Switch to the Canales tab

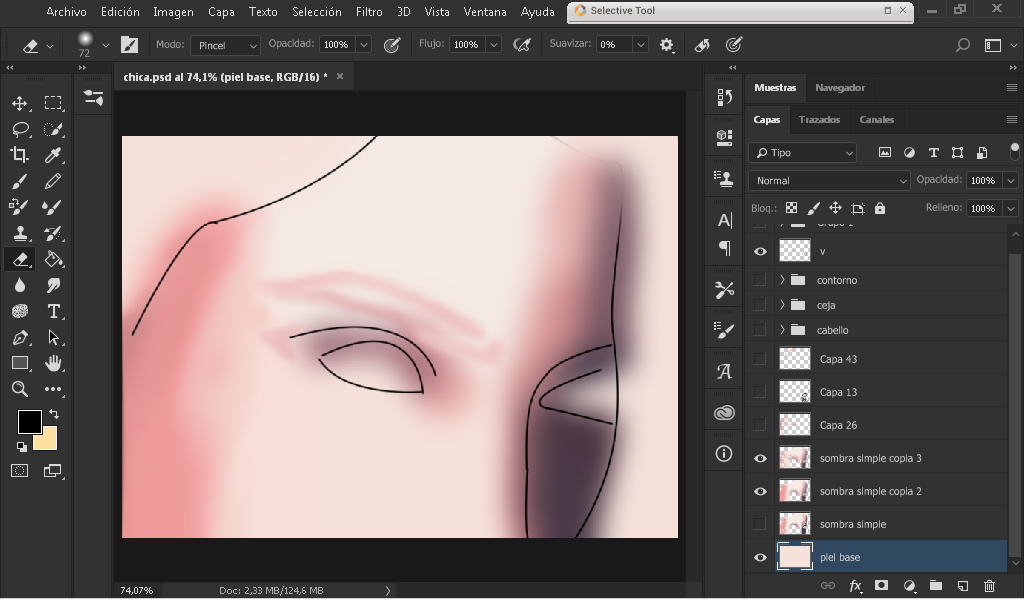[876, 119]
